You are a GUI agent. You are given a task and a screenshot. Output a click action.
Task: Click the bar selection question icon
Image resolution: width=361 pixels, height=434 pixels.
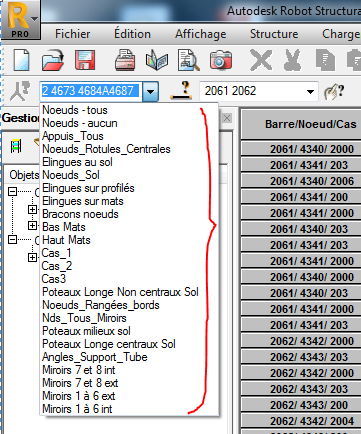point(182,90)
